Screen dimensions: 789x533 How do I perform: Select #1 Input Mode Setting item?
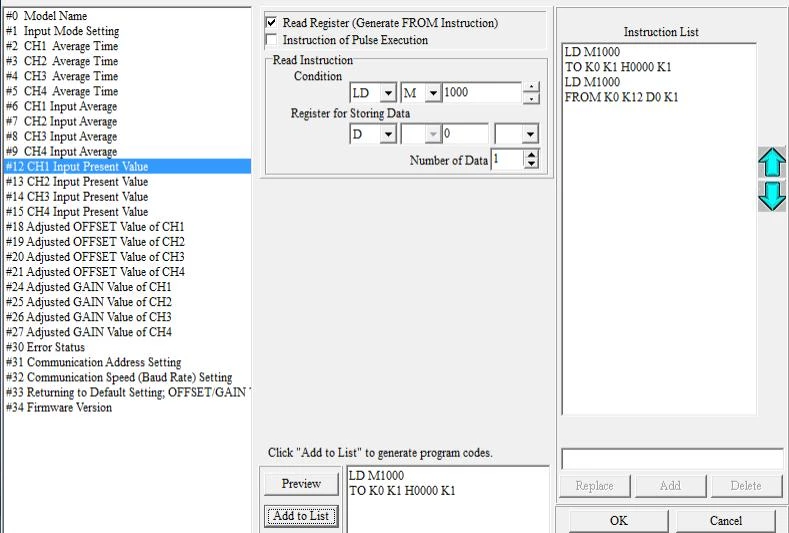coord(62,31)
